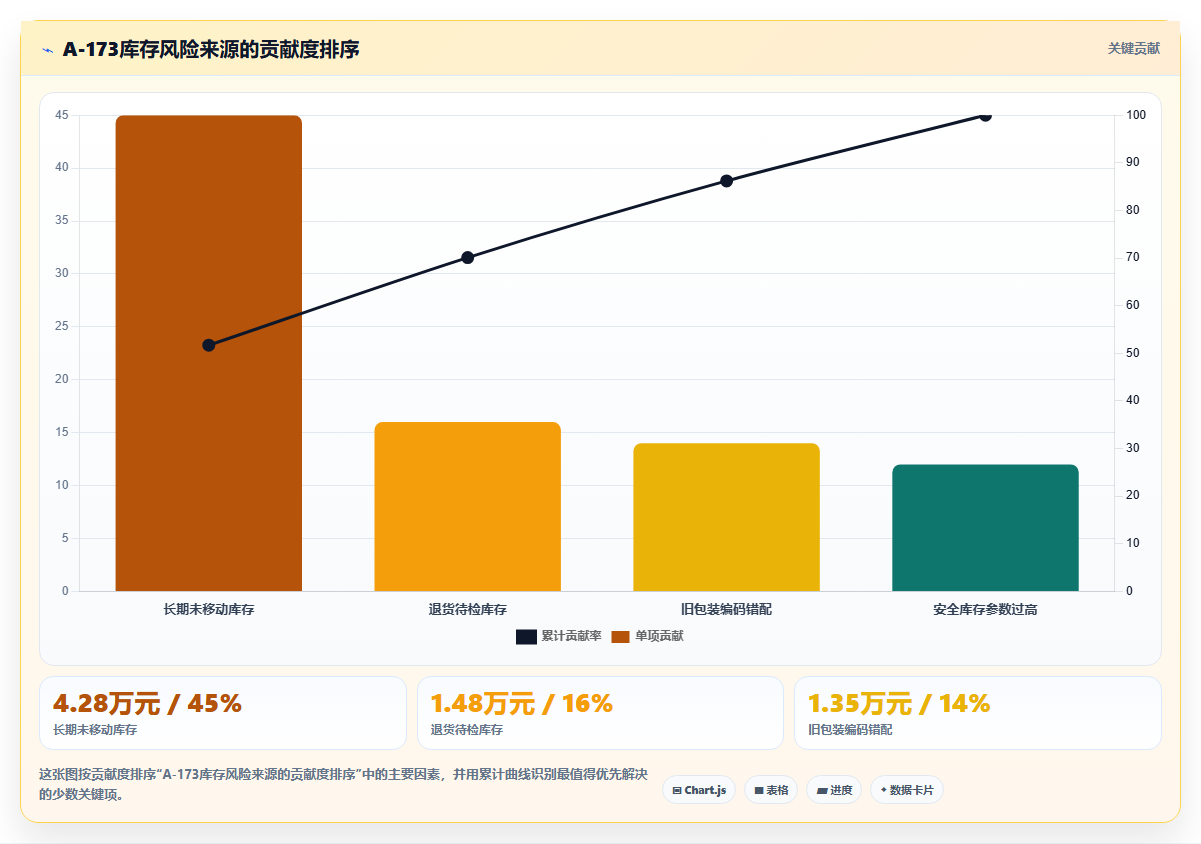
Task: Click the chart title A-173库存风险来源的贡献度排序
Action: (211, 49)
